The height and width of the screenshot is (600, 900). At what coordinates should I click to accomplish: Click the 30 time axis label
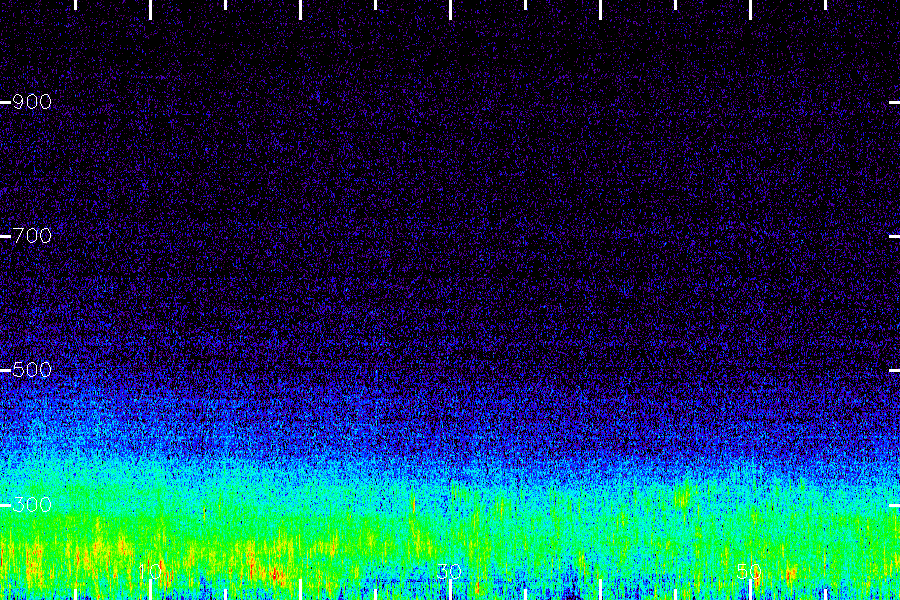(x=450, y=572)
